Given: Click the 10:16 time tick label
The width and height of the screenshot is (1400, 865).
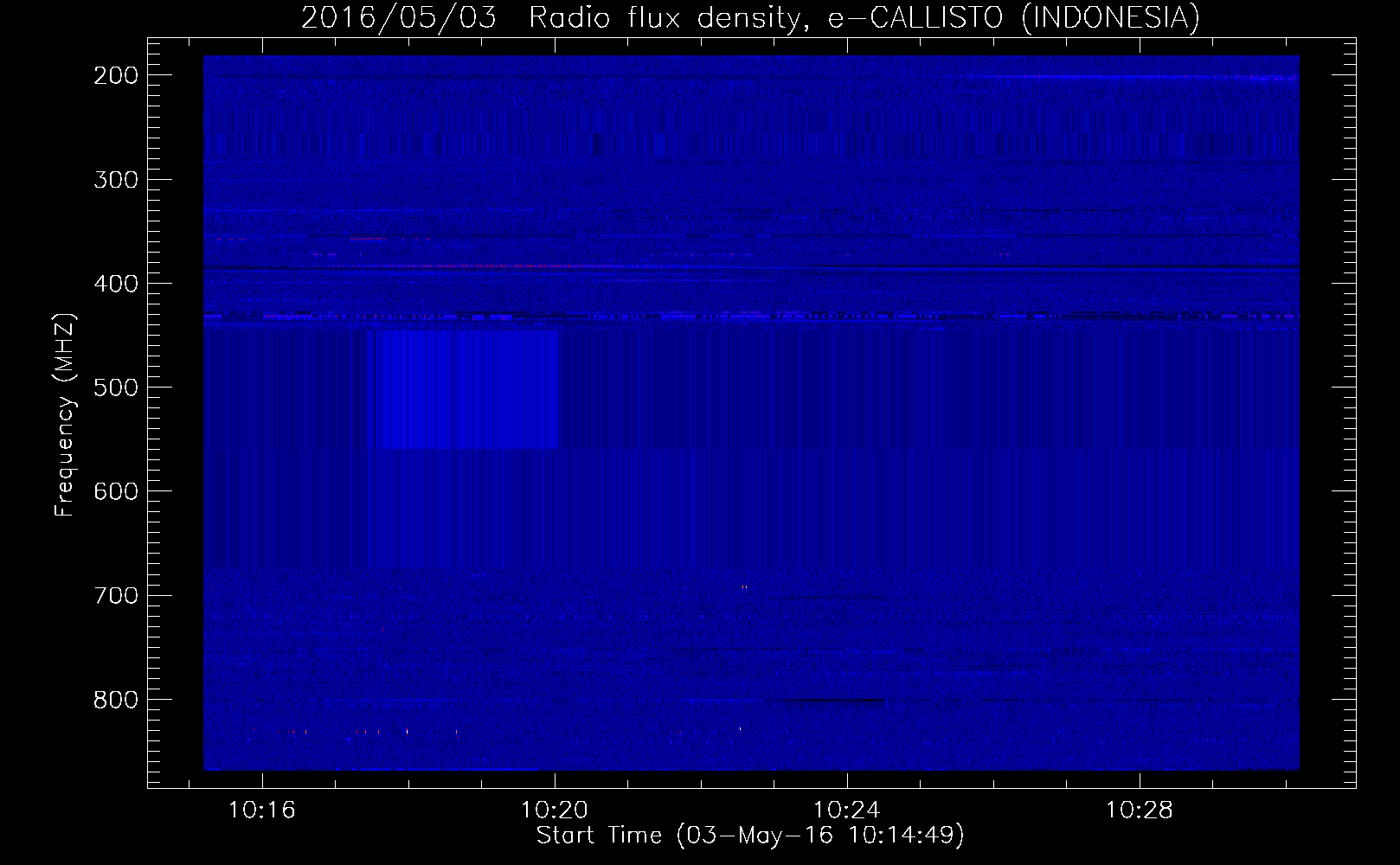Looking at the screenshot, I should [x=261, y=811].
